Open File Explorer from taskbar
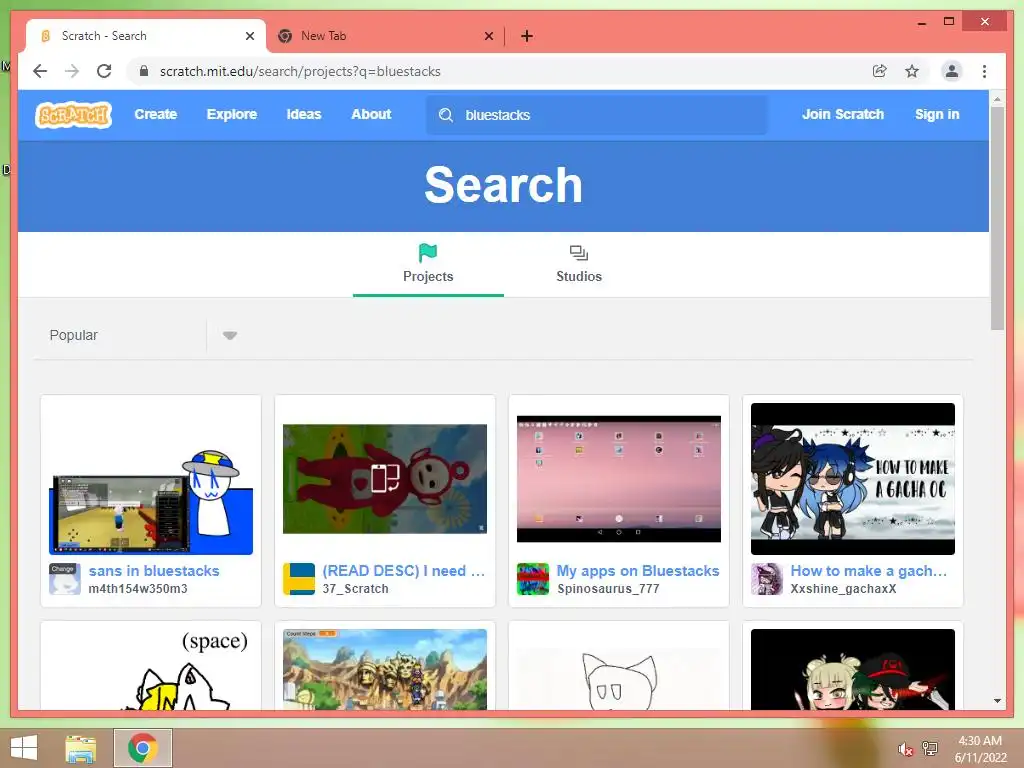This screenshot has height=768, width=1024. pyautogui.click(x=81, y=748)
